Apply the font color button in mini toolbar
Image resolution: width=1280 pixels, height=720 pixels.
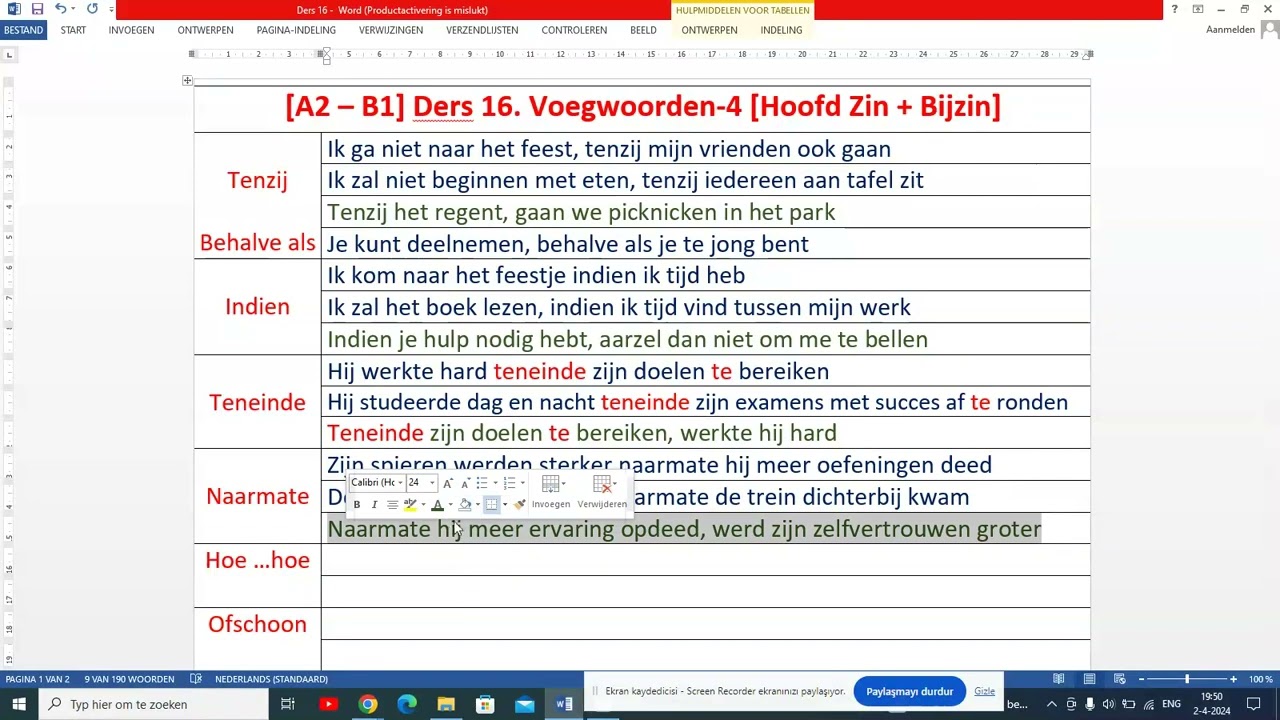437,505
